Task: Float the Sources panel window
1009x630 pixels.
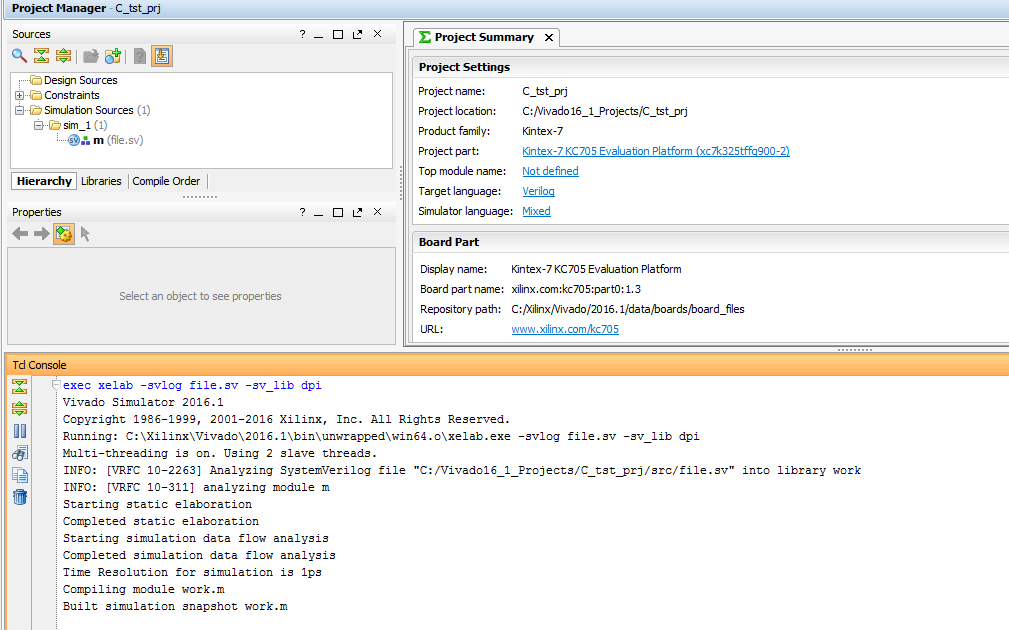Action: pyautogui.click(x=357, y=34)
